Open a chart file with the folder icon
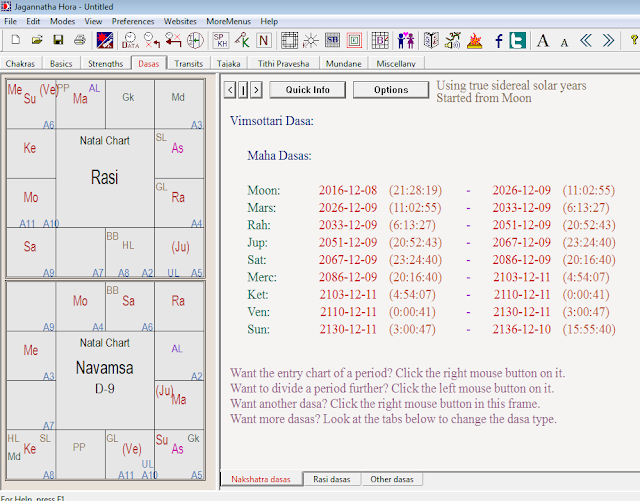The height and width of the screenshot is (501, 640). (x=37, y=40)
